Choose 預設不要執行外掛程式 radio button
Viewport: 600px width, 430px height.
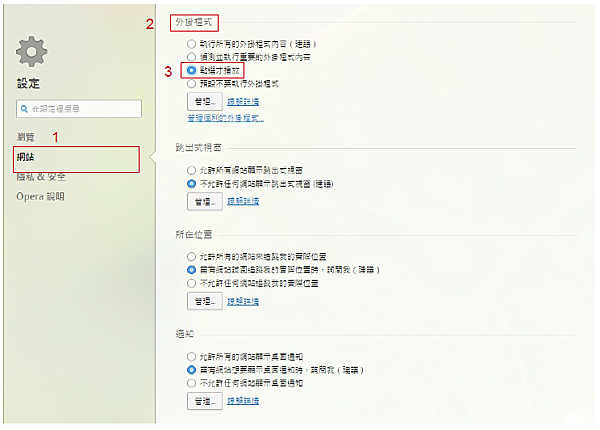191,84
